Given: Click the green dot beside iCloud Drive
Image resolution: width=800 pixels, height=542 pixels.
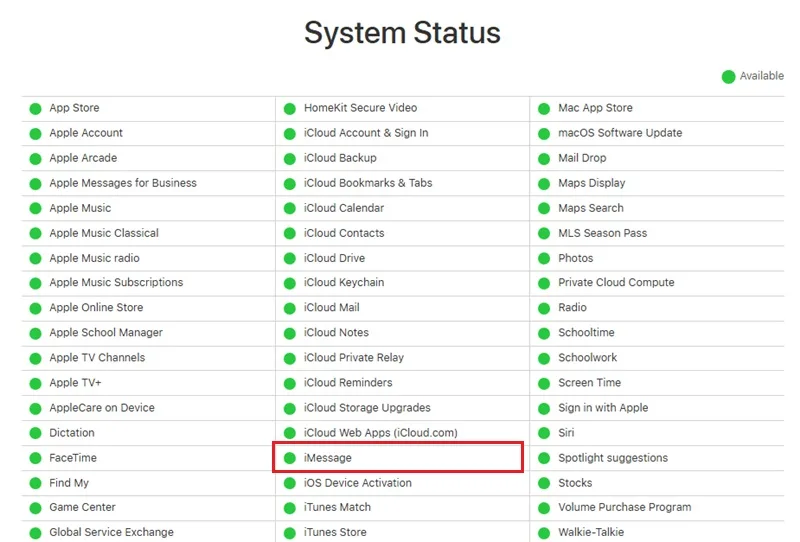Looking at the screenshot, I should [x=290, y=259].
